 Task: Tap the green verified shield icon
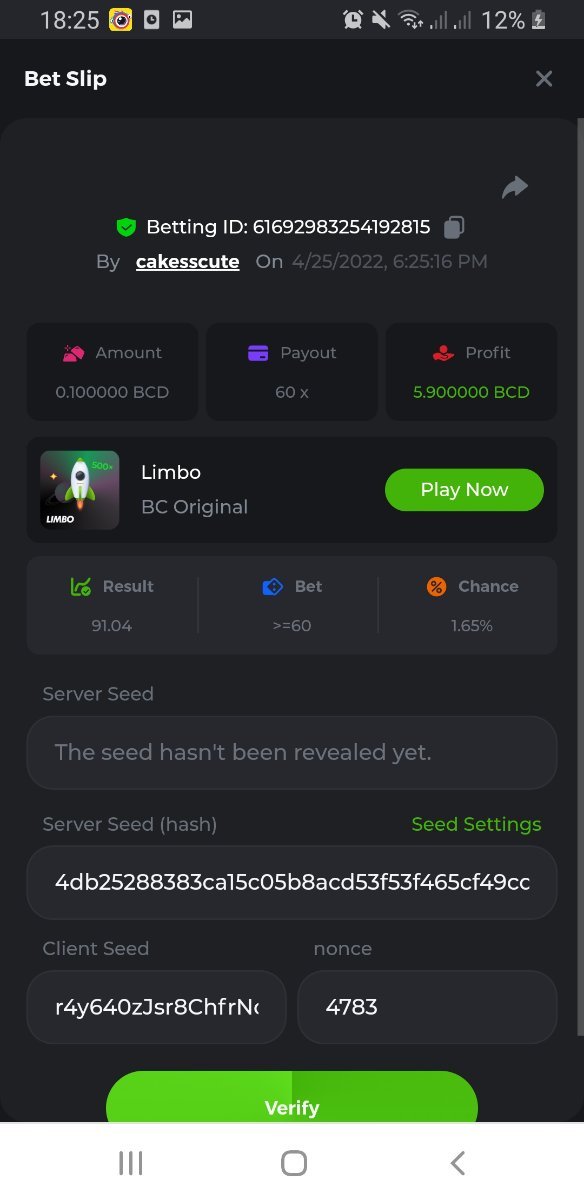[x=125, y=227]
